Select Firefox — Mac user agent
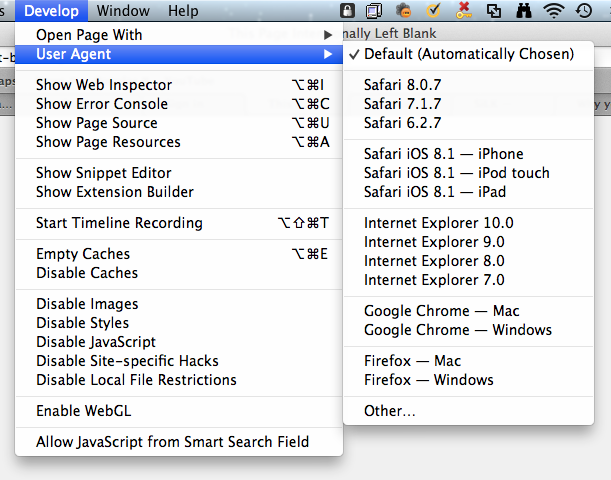This screenshot has height=480, width=611. (x=468, y=360)
